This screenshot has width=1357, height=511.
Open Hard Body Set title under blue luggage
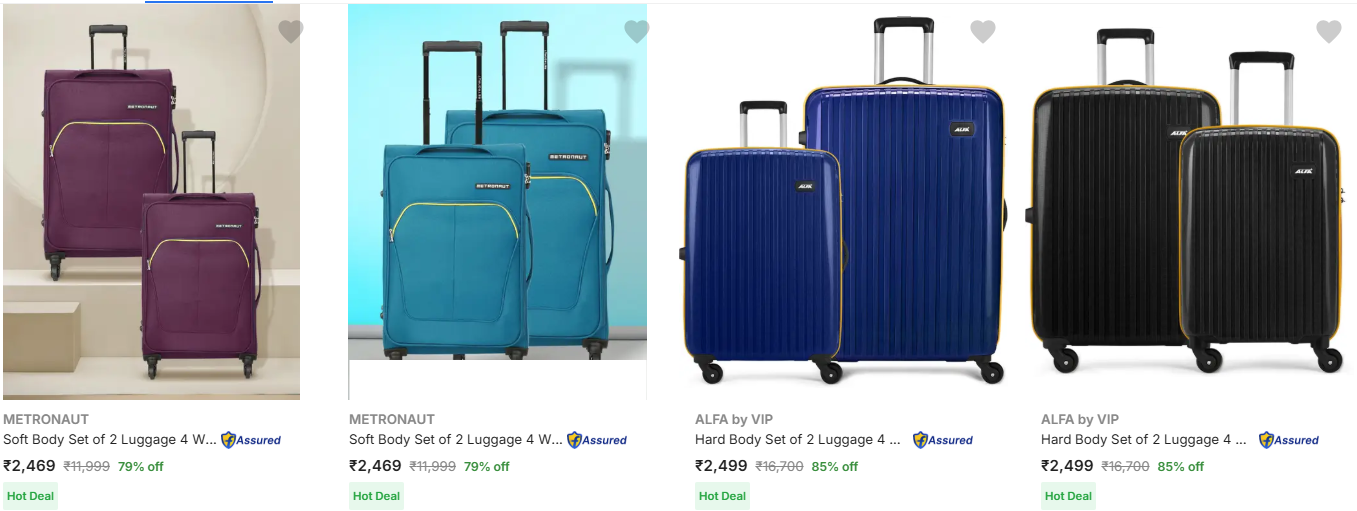pyautogui.click(x=797, y=440)
